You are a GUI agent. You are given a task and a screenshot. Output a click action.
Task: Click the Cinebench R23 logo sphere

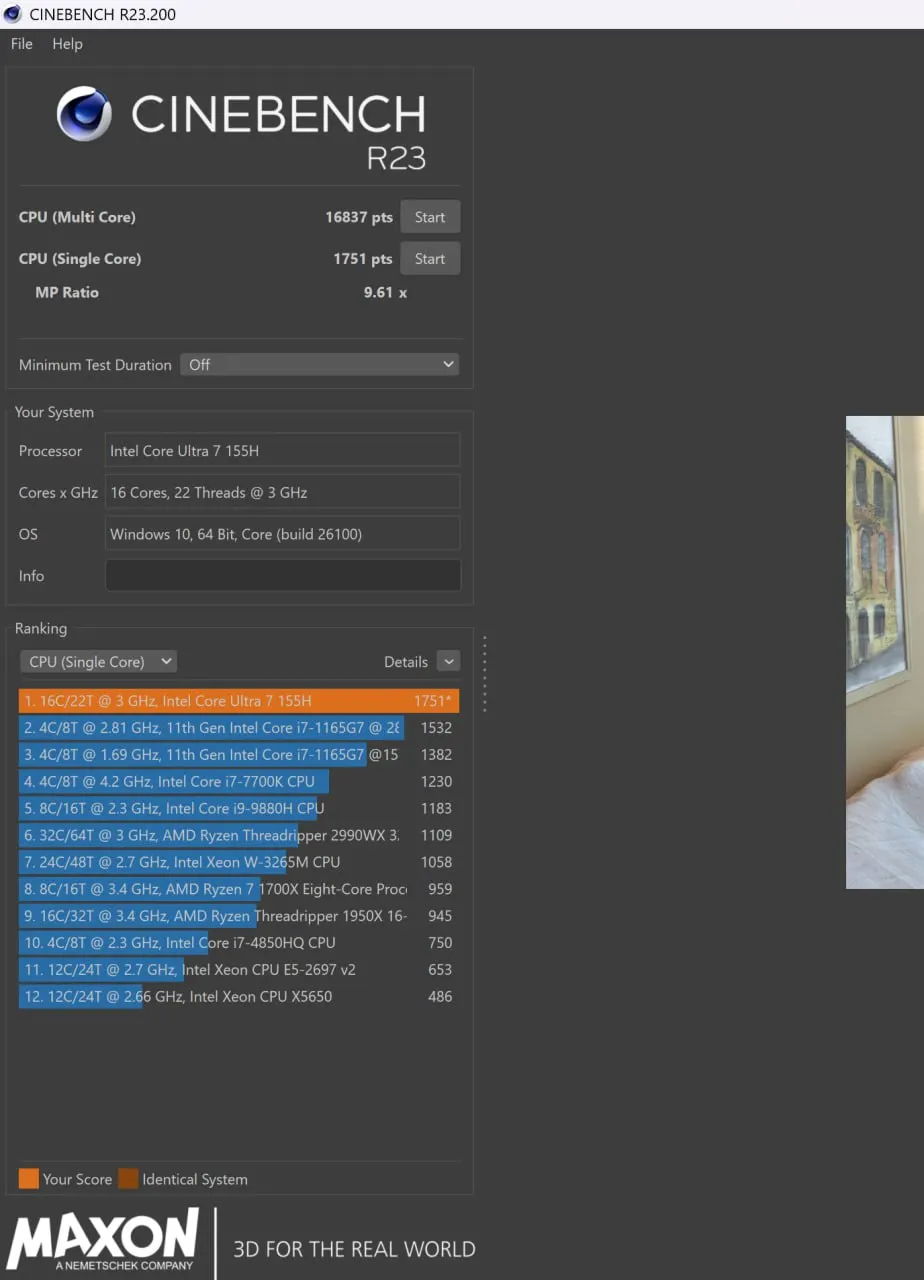pyautogui.click(x=84, y=114)
